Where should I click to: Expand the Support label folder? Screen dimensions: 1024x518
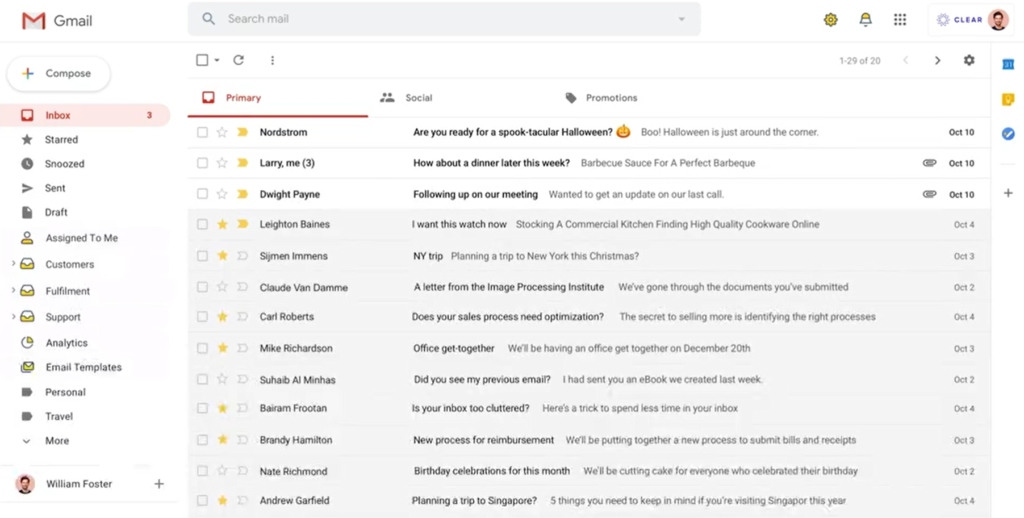coord(13,317)
